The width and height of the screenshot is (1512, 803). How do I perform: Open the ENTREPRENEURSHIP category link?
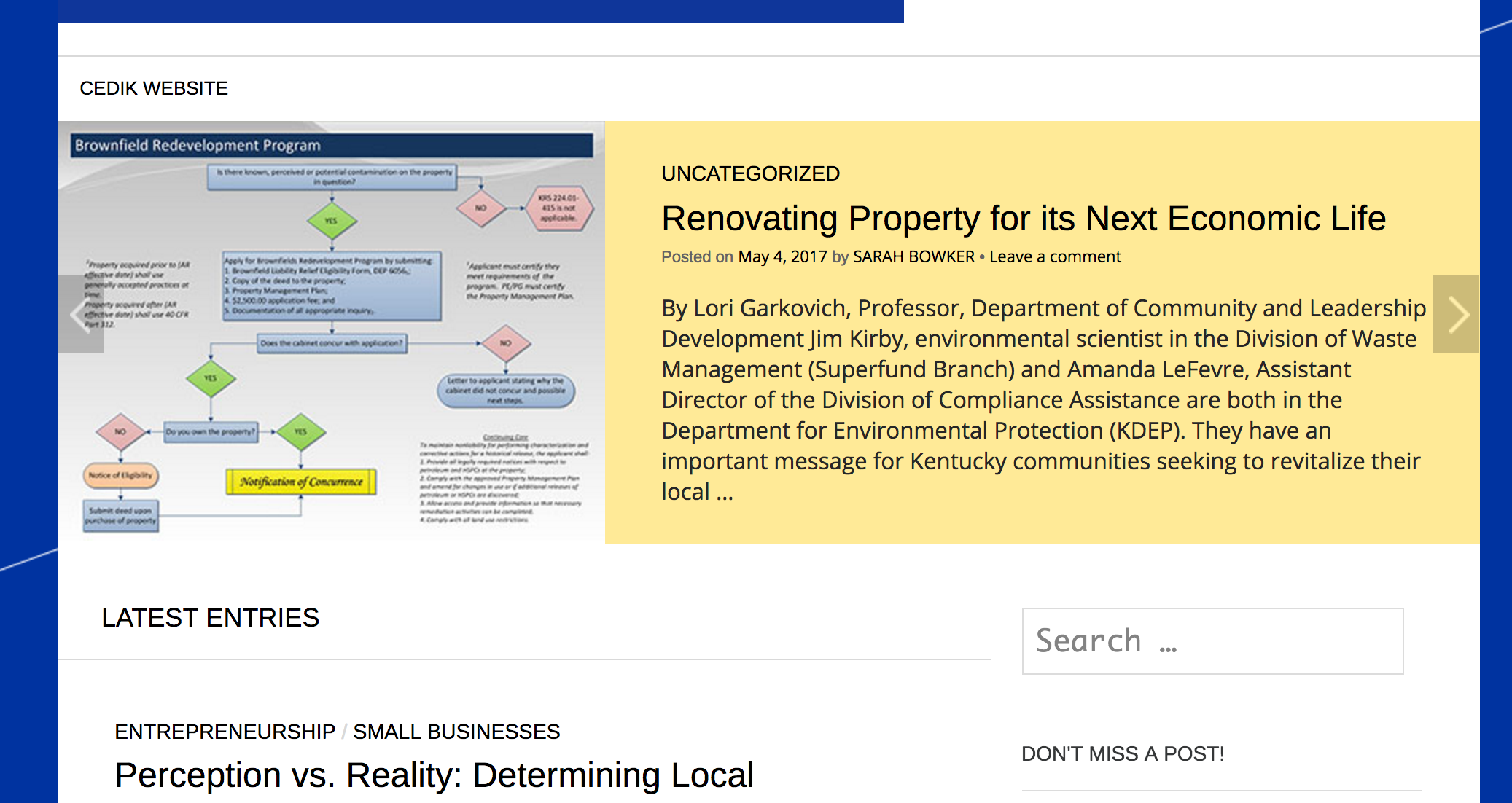pos(225,732)
